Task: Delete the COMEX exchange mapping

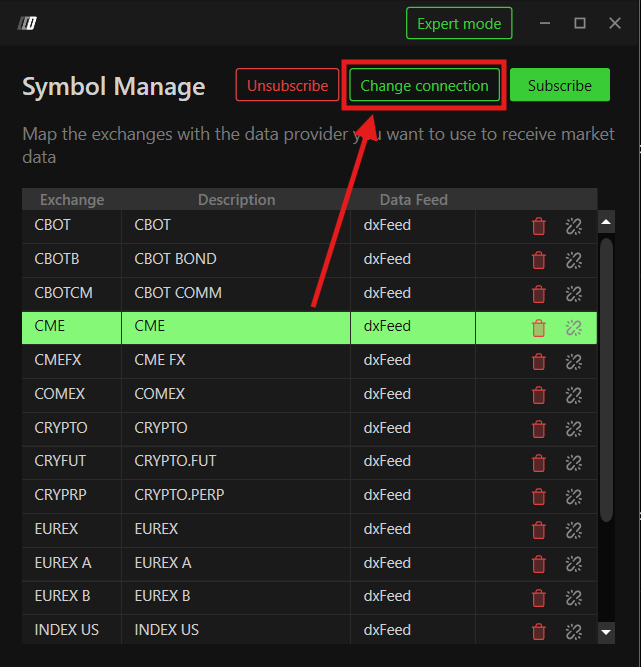Action: point(538,395)
